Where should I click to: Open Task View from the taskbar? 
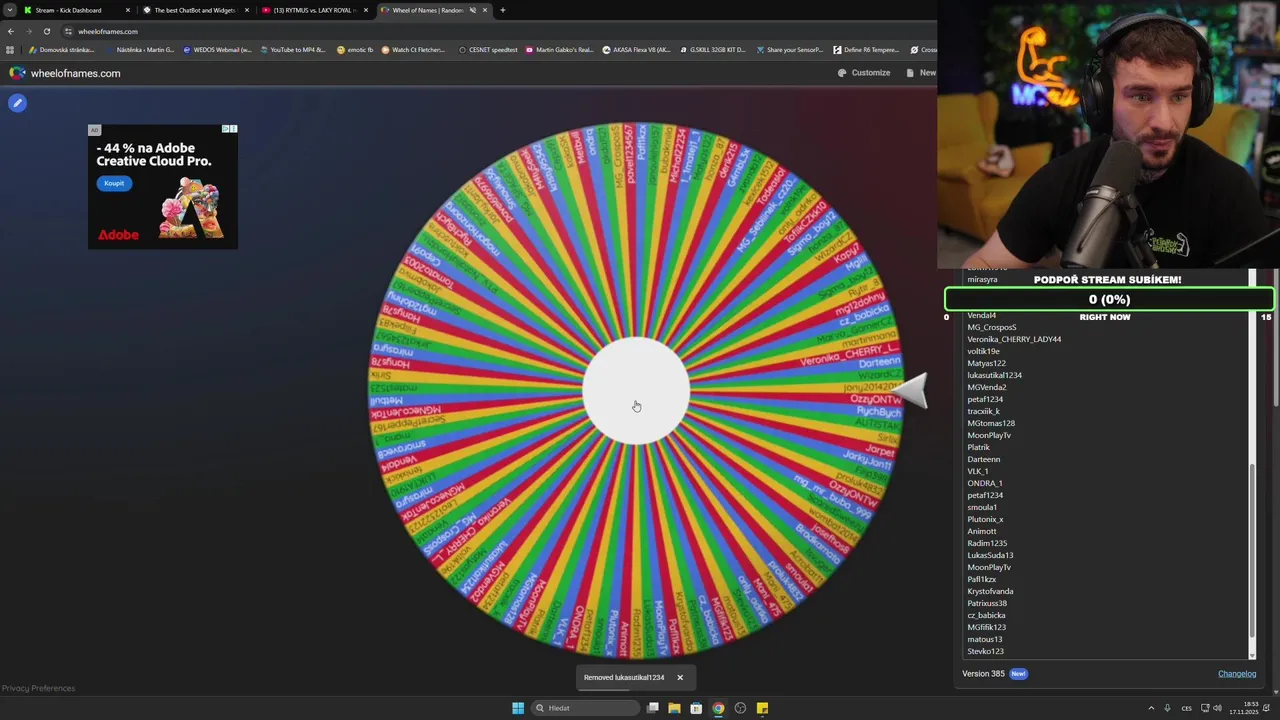[653, 708]
